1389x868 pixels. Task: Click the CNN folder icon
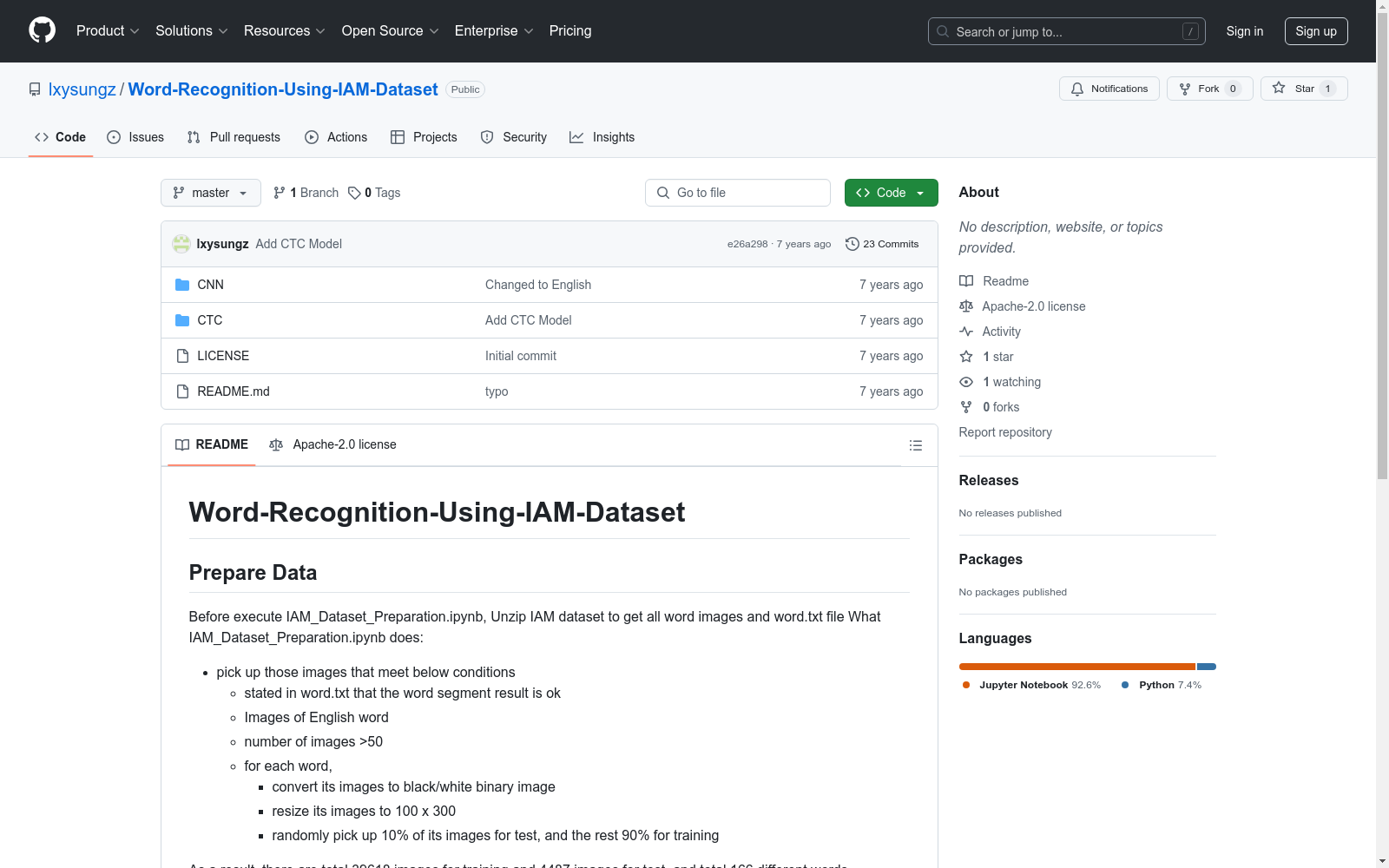click(182, 285)
